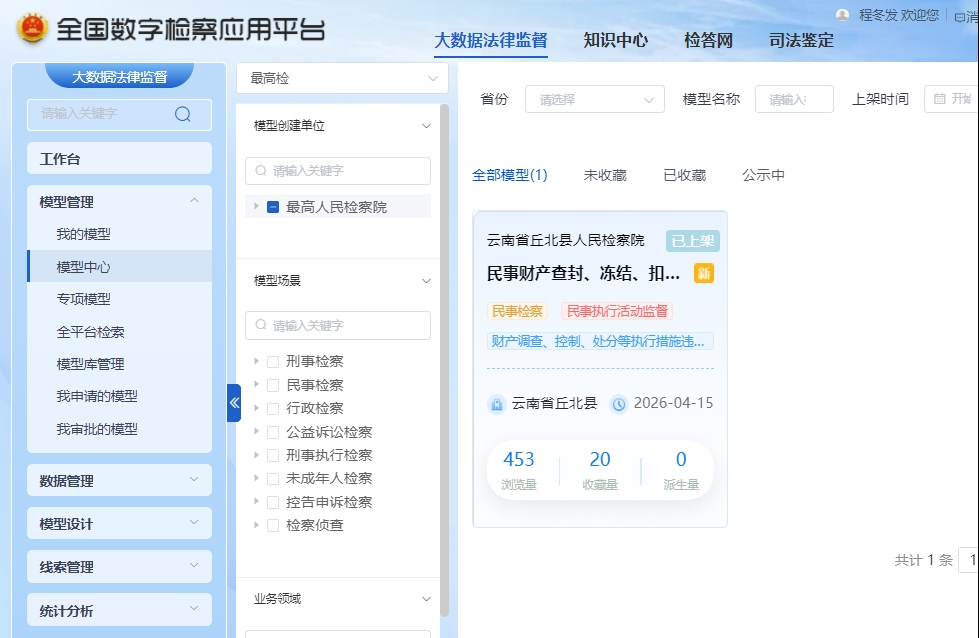Click the 已上架 status badge
Viewport: 979px width, 638px height.
tap(692, 241)
